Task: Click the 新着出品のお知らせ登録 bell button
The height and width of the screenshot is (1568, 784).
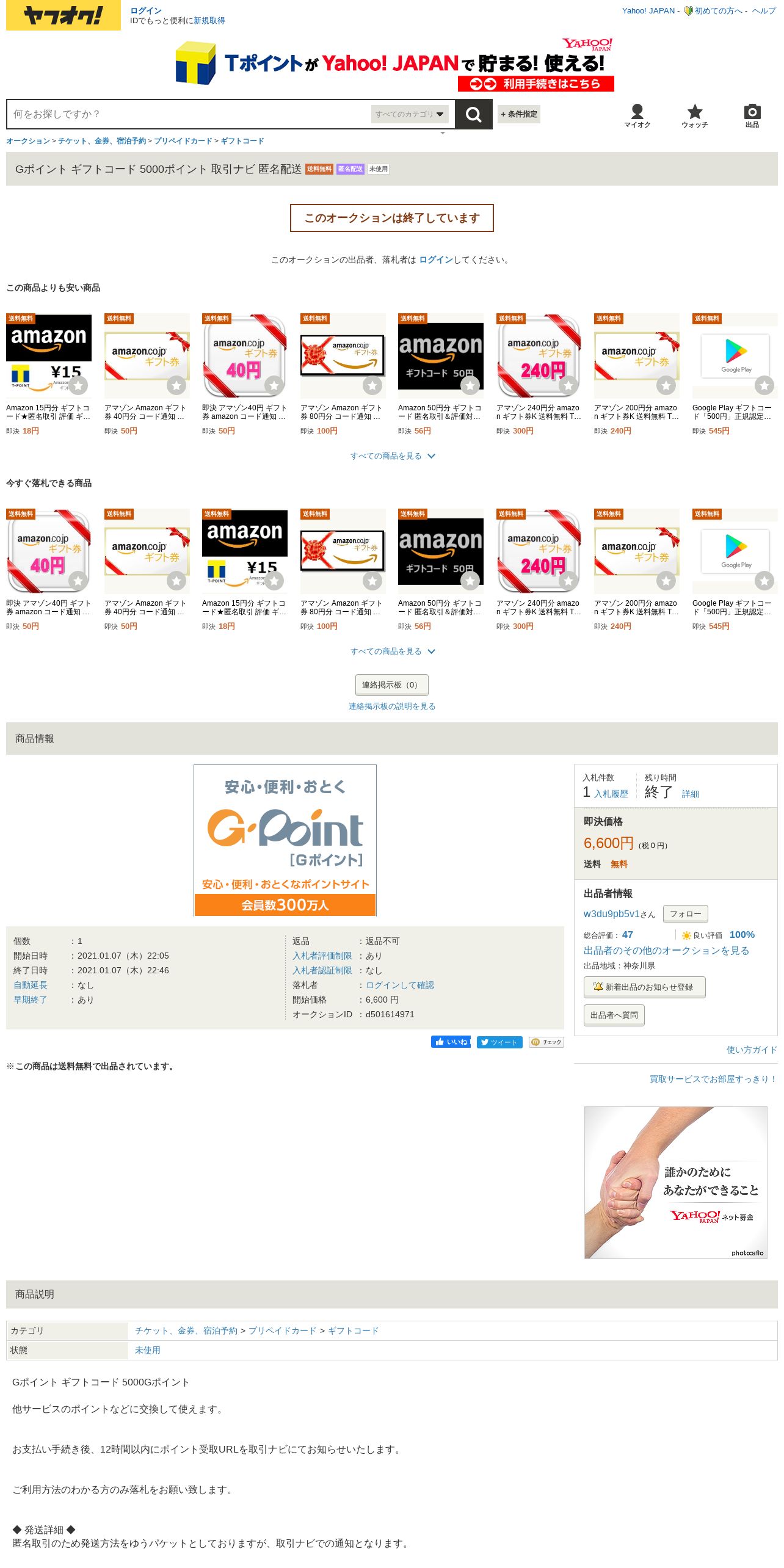Action: (x=645, y=987)
